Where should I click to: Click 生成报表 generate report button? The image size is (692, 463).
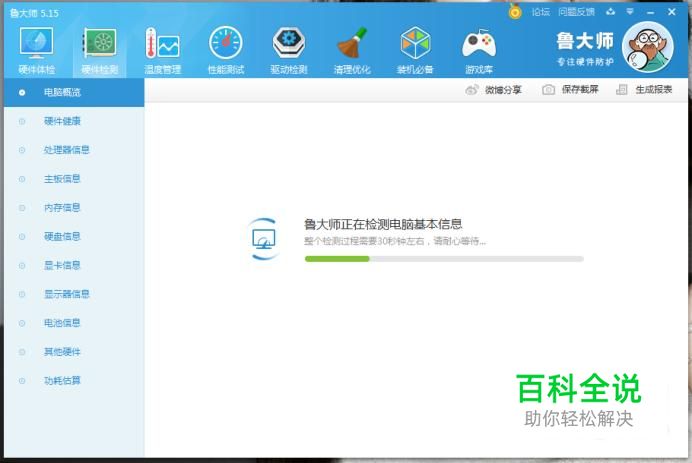coord(644,90)
